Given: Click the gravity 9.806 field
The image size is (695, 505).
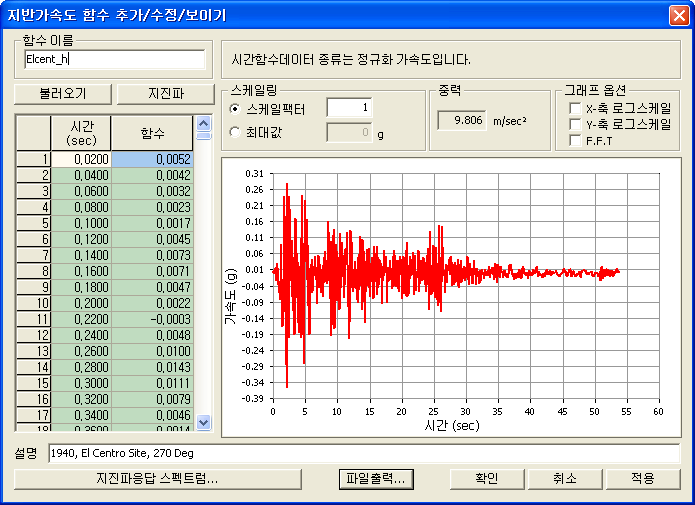Looking at the screenshot, I should (x=462, y=120).
